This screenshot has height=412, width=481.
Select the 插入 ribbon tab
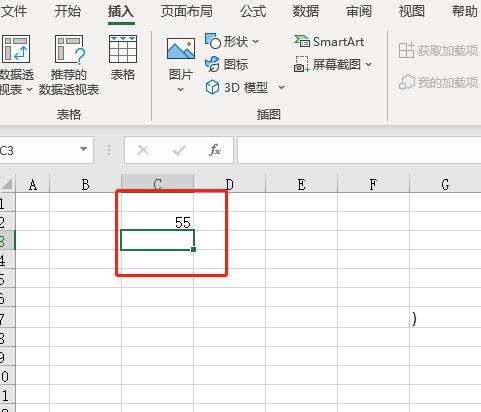click(x=121, y=12)
